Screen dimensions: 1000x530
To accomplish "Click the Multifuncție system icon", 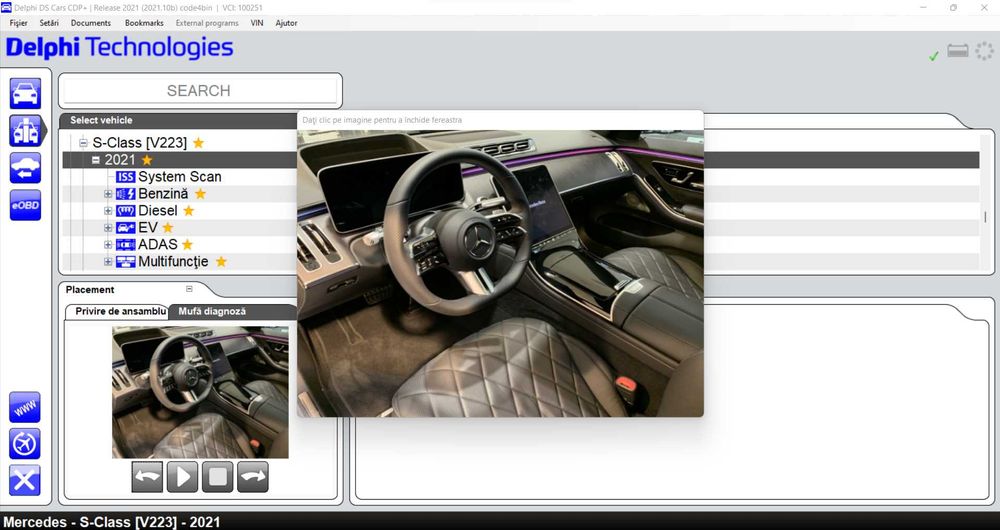I will (x=126, y=261).
